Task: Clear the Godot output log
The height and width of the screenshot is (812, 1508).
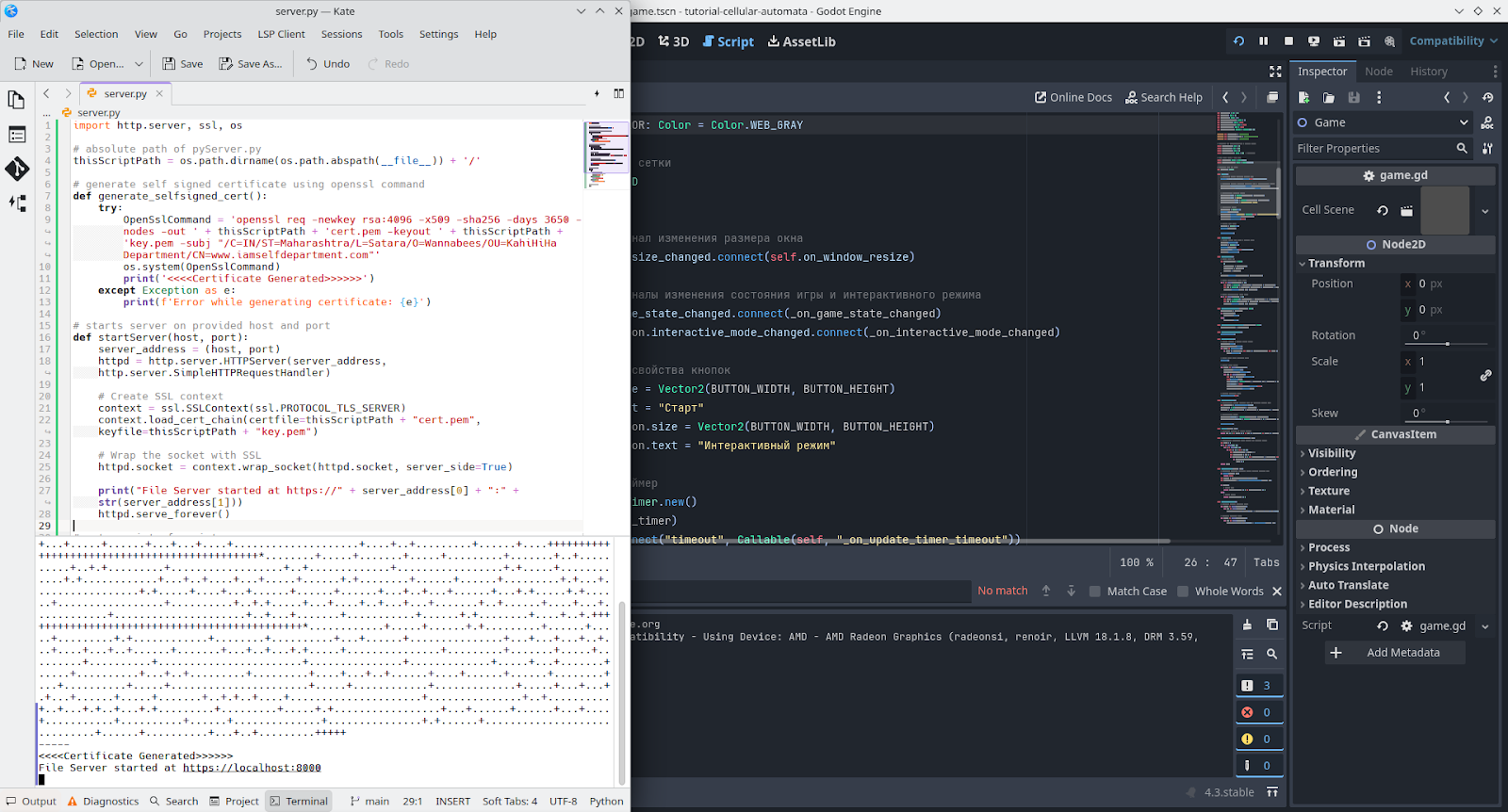Action: point(1247,625)
